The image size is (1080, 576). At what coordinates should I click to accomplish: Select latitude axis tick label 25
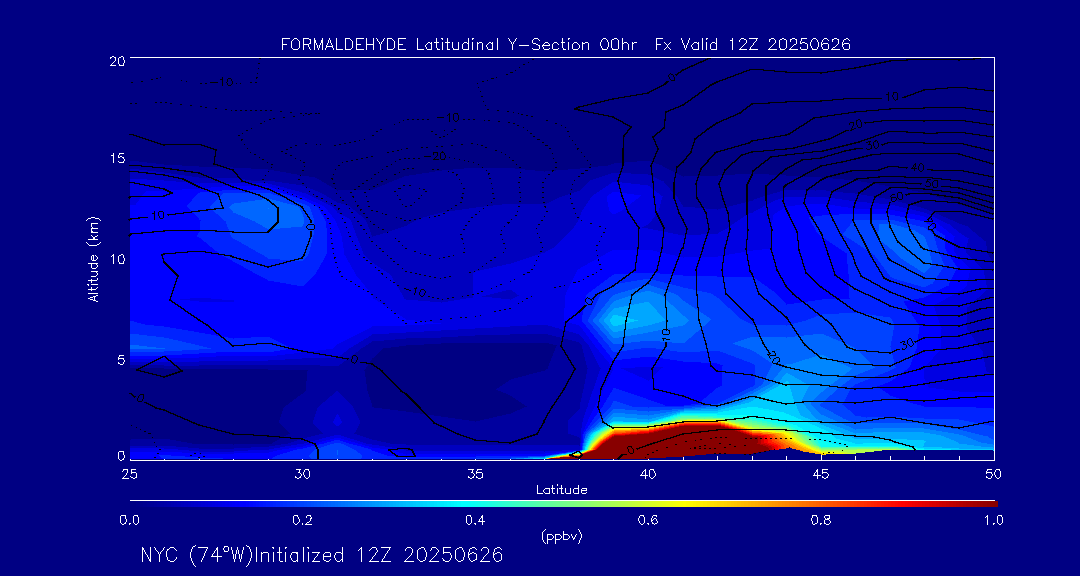(x=129, y=474)
